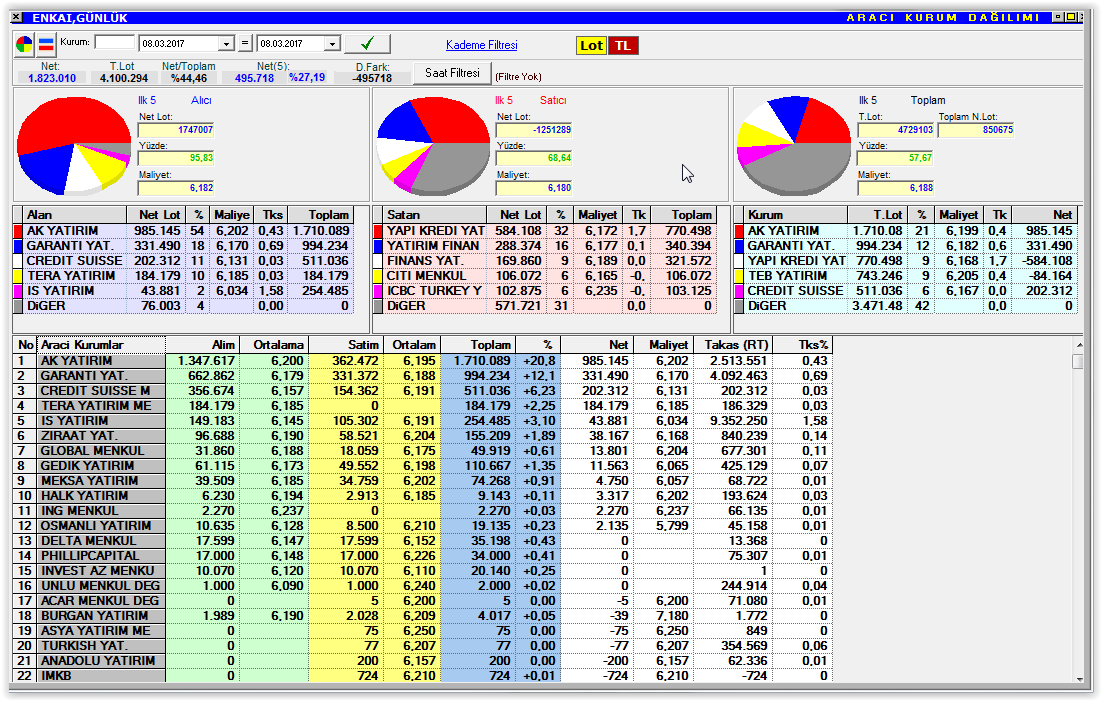Select GLOBAL MENKUL row
Screen dimensions: 1102x701
pyautogui.click(x=422, y=451)
